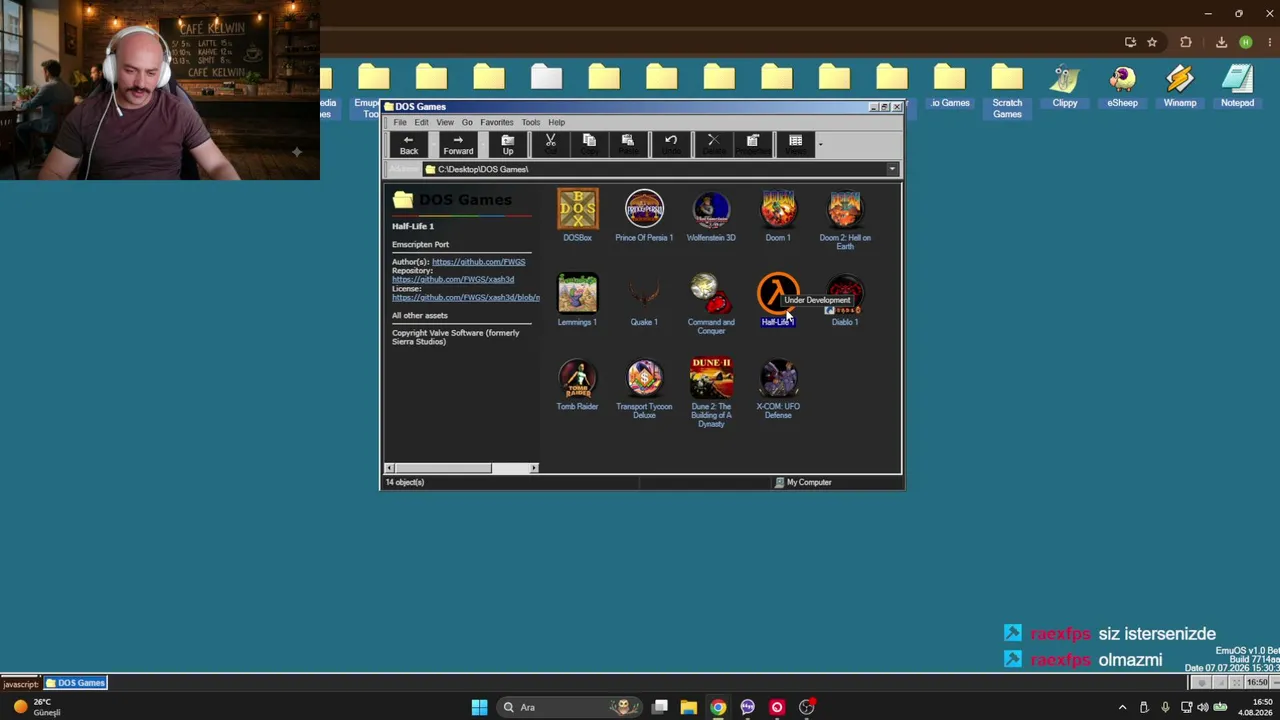Screen dimensions: 1280x720
Task: Expand the address bar dropdown
Action: coord(892,169)
